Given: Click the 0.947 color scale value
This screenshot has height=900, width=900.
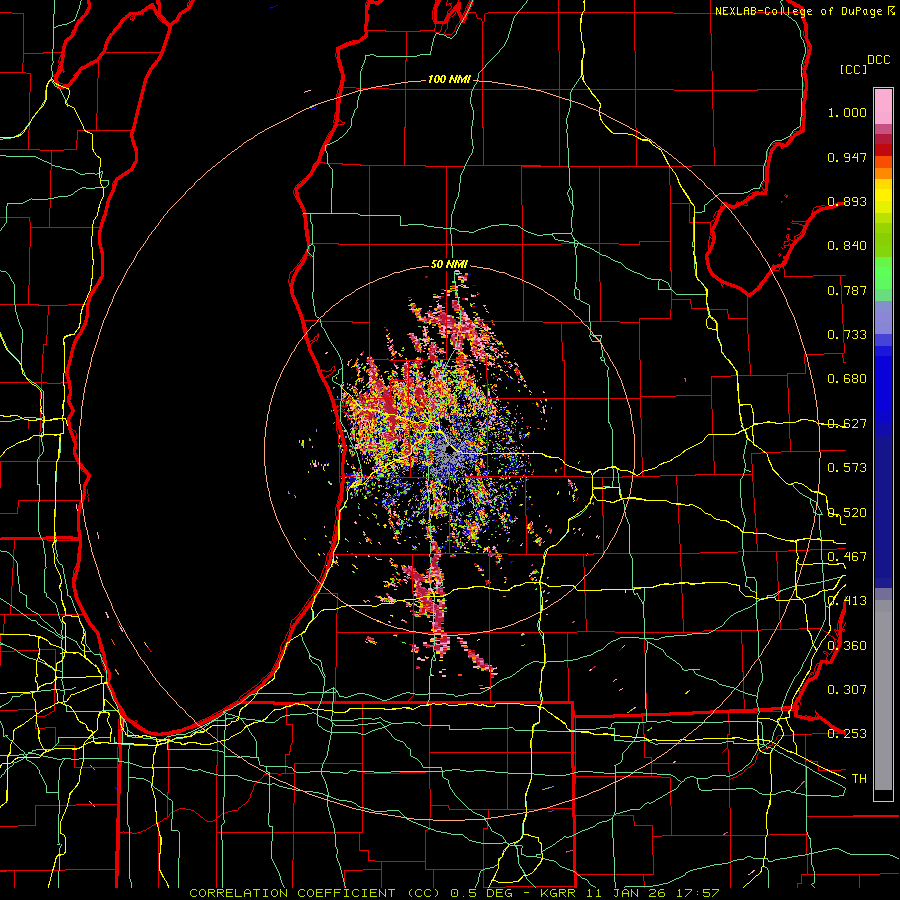Looking at the screenshot, I should point(847,157).
